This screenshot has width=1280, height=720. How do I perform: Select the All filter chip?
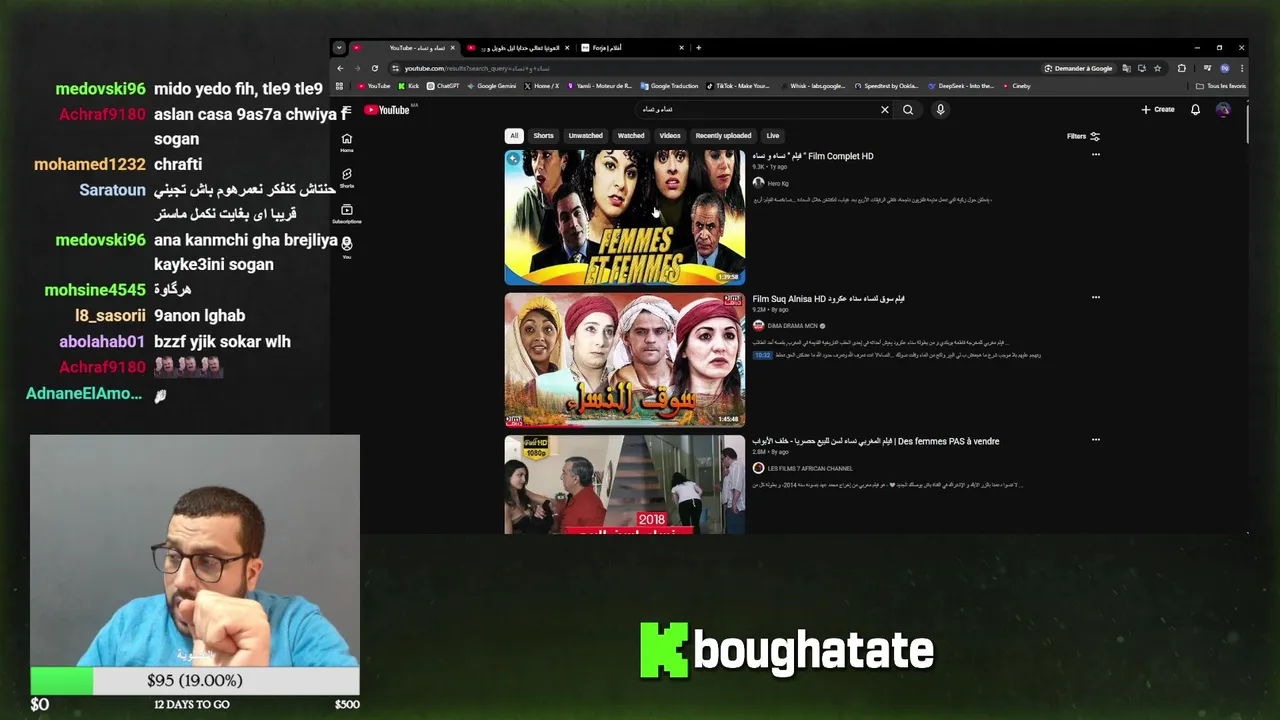[x=514, y=136]
